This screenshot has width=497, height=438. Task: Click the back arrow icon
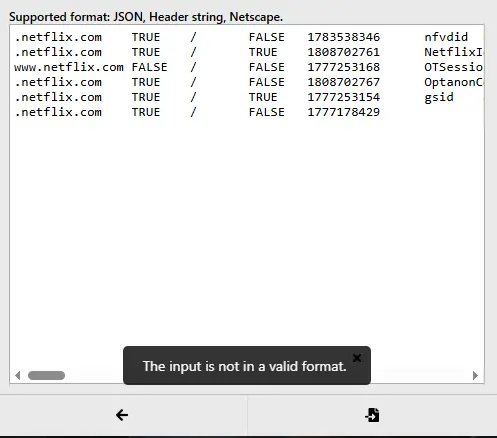pyautogui.click(x=122, y=415)
